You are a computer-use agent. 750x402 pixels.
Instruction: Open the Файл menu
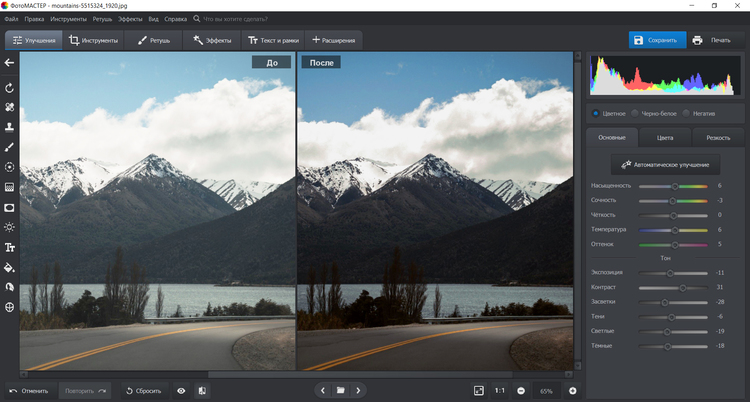pyautogui.click(x=10, y=18)
